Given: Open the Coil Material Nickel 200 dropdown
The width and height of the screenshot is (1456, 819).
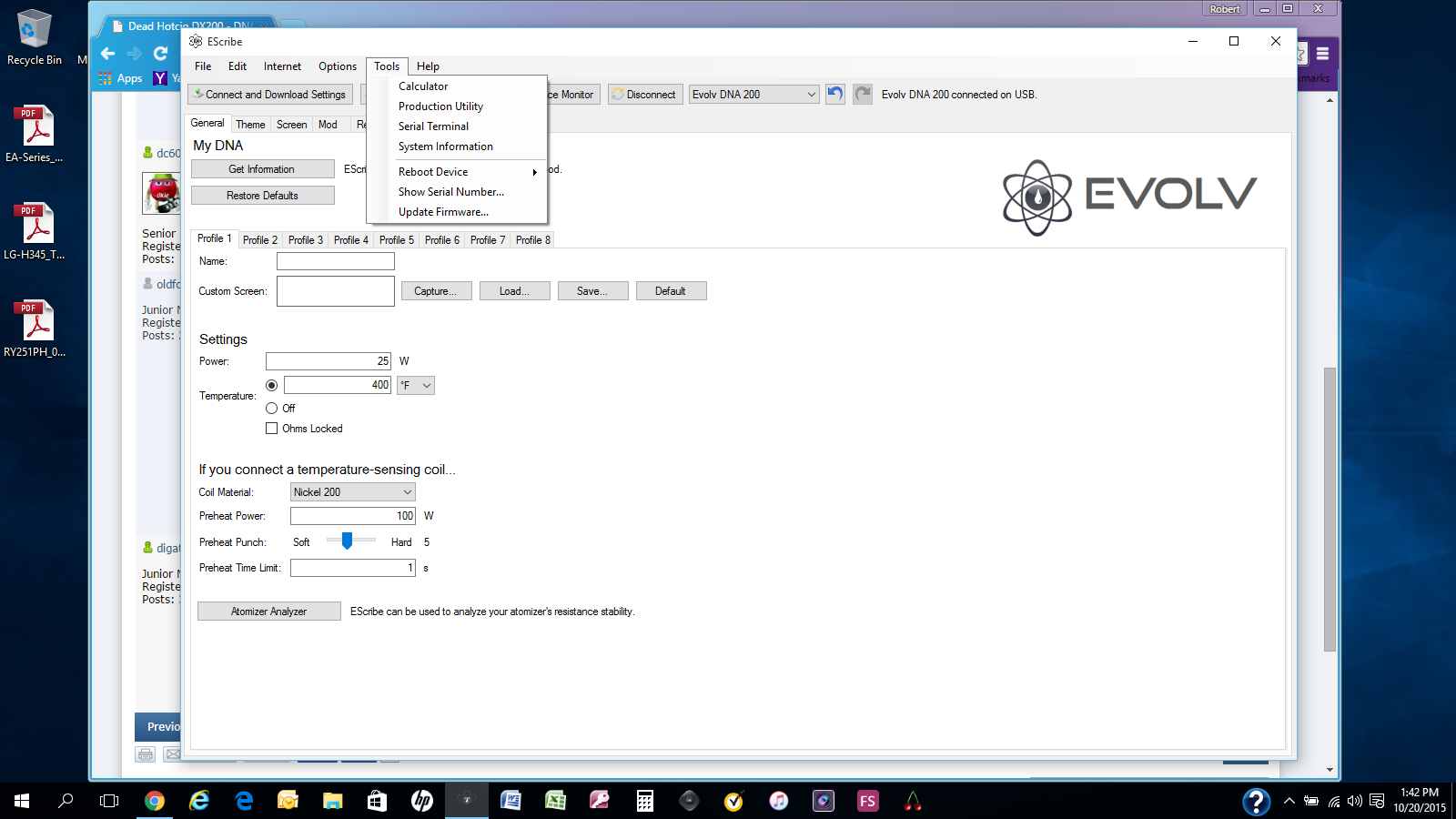Looking at the screenshot, I should [353, 492].
